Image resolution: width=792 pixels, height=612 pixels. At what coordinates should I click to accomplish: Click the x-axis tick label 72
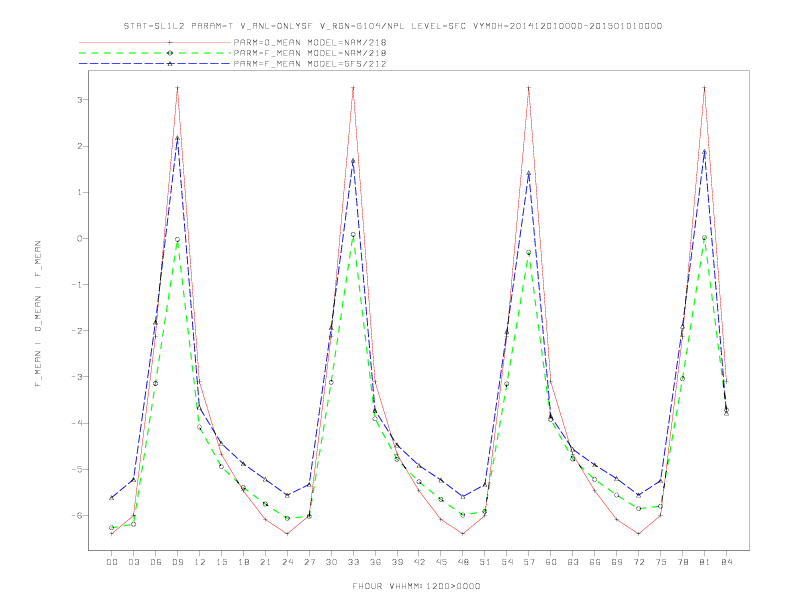click(638, 562)
